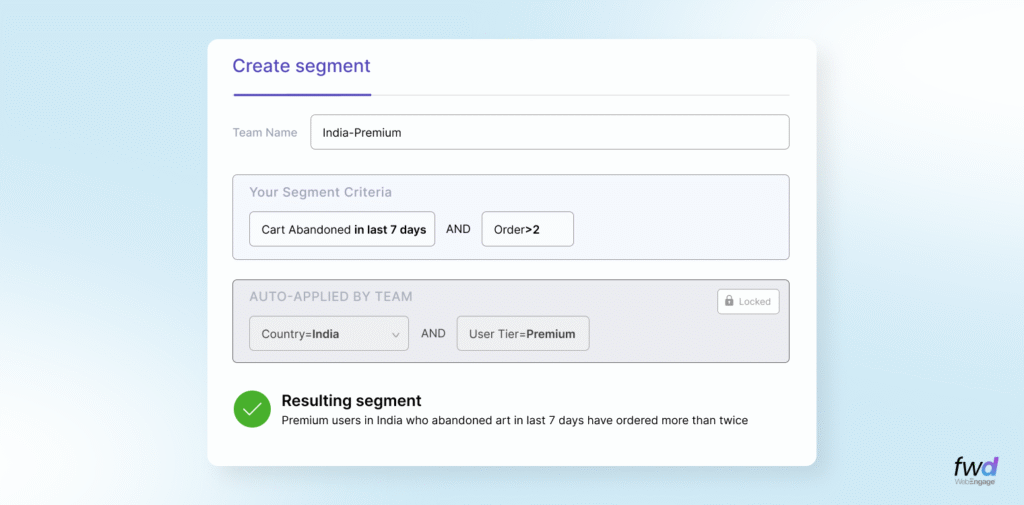Screen dimensions: 1024x505
Task: Click the Team Name label
Action: pyautogui.click(x=265, y=132)
